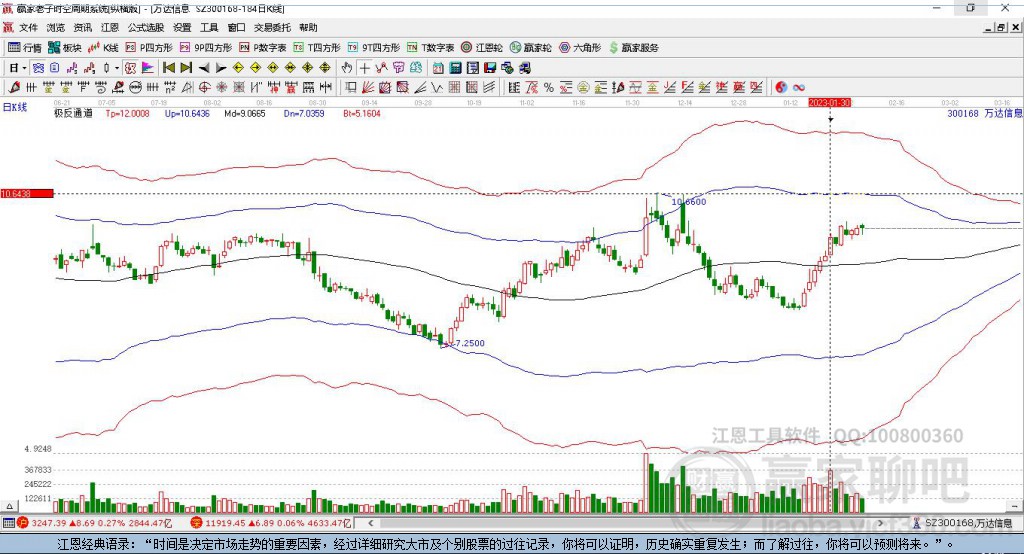Image resolution: width=1024 pixels, height=554 pixels.
Task: Open the 江恩 menu
Action: pos(110,27)
